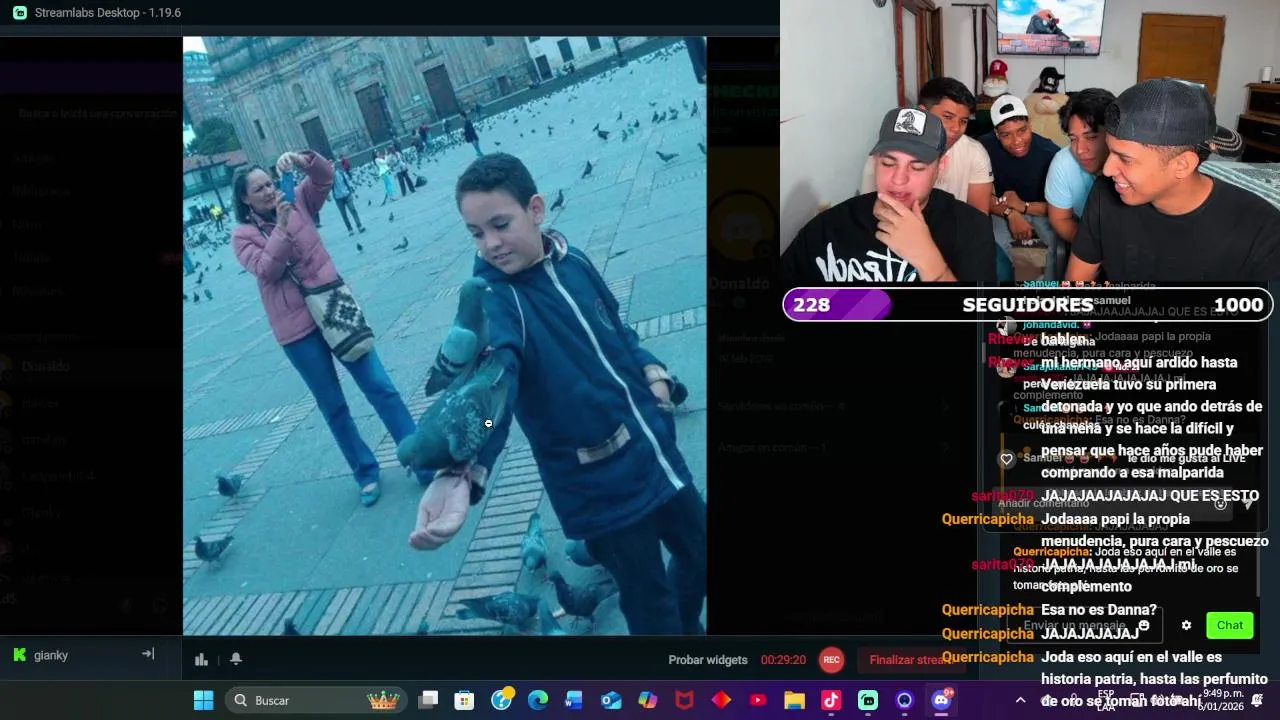
Task: Click the green Chat button
Action: (x=1230, y=625)
